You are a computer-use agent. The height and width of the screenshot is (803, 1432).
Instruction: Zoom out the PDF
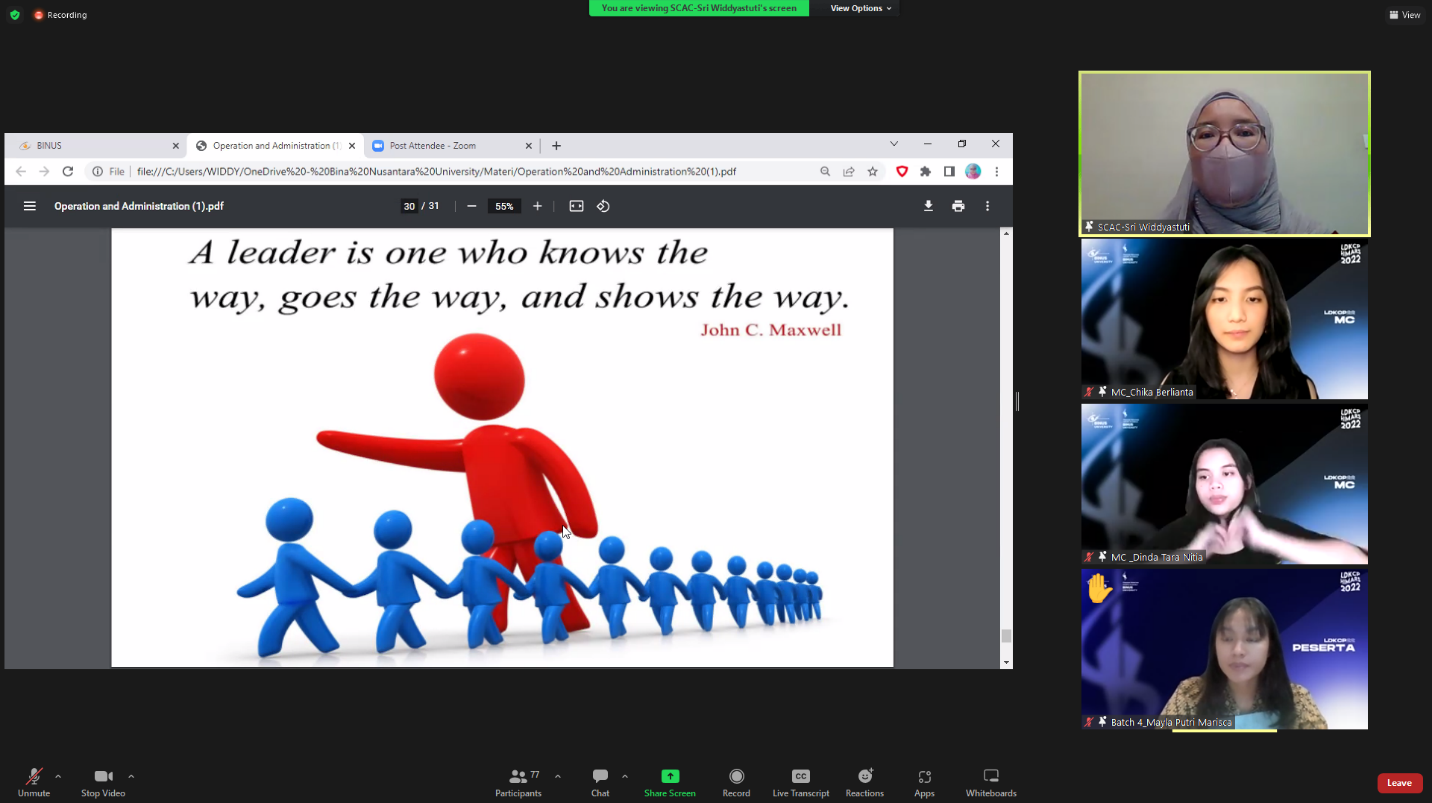click(x=472, y=206)
